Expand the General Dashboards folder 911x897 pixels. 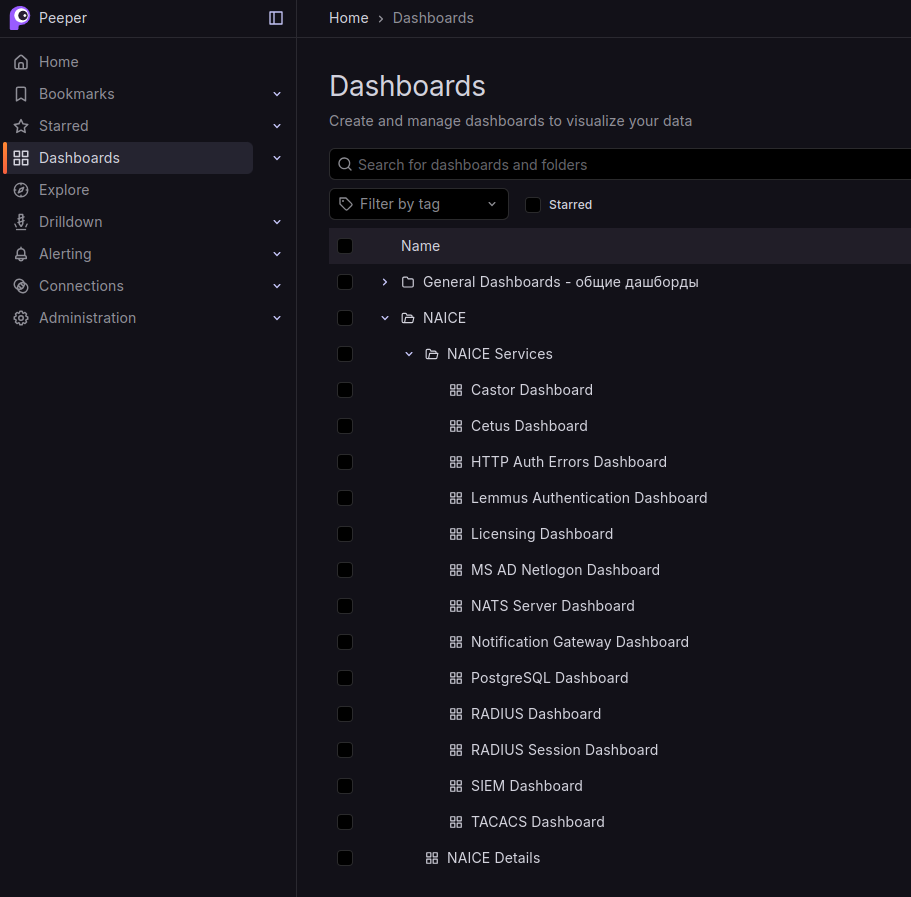pos(385,282)
